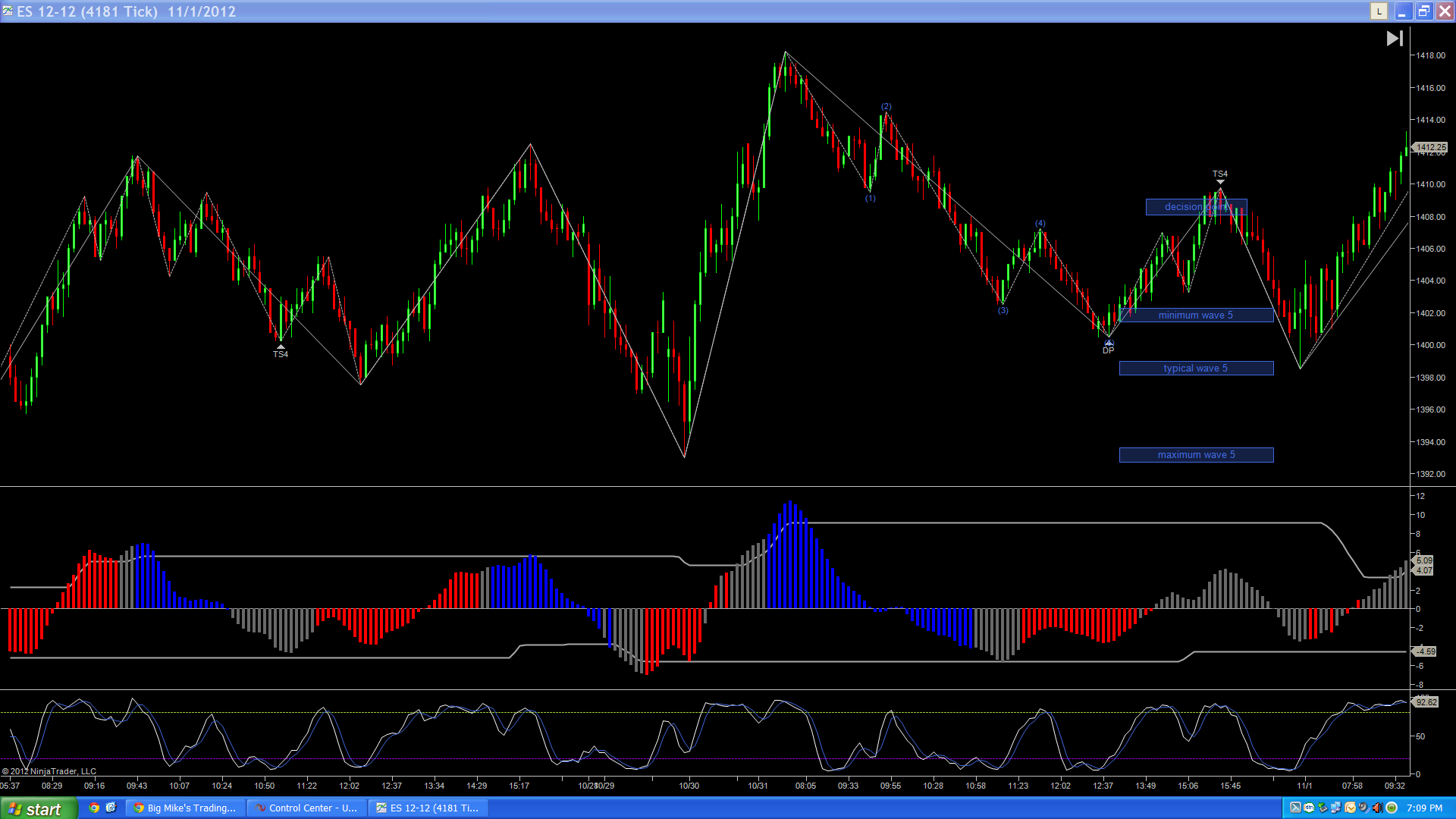The width and height of the screenshot is (1456, 819).
Task: Click the 2012 NinjaTrader, LLC copyright text
Action: click(49, 771)
